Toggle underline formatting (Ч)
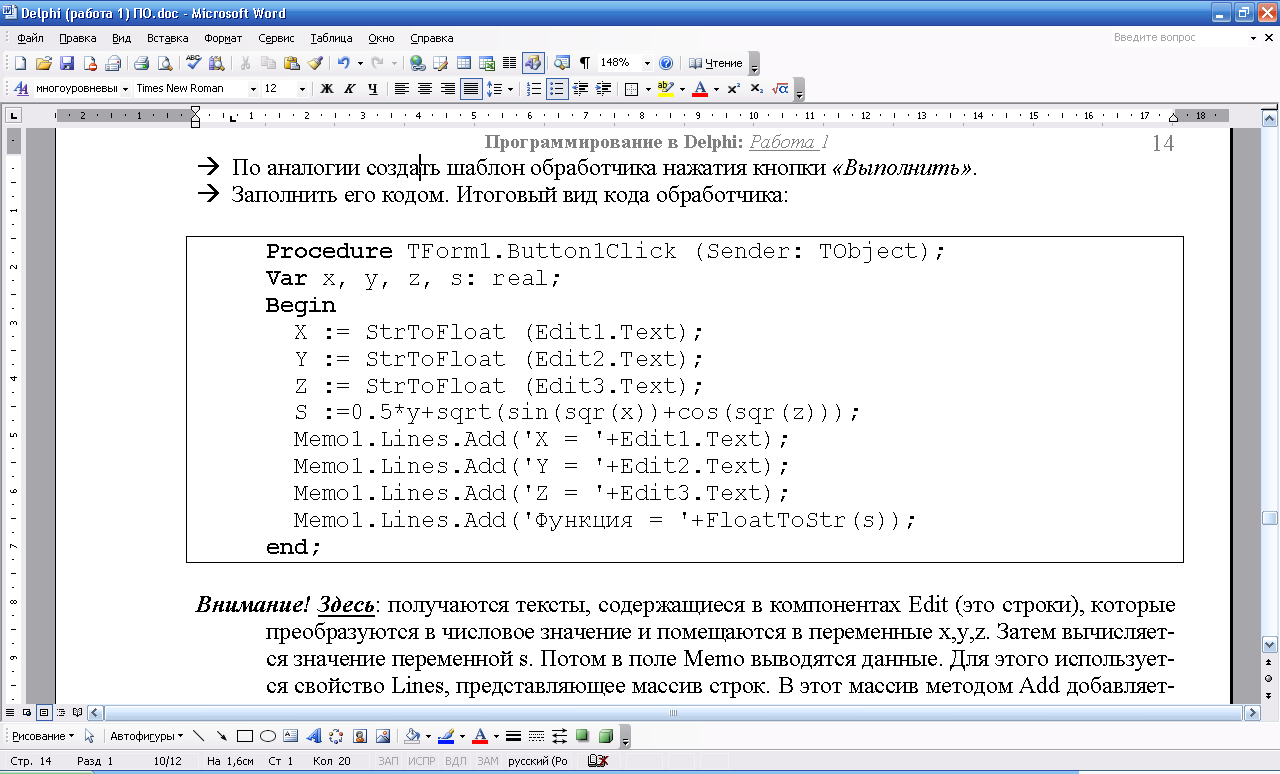Image resolution: width=1280 pixels, height=774 pixels. [x=373, y=89]
